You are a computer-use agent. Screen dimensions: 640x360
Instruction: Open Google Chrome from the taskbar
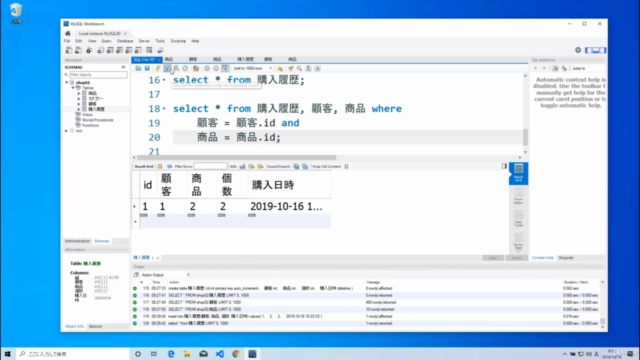[236, 354]
